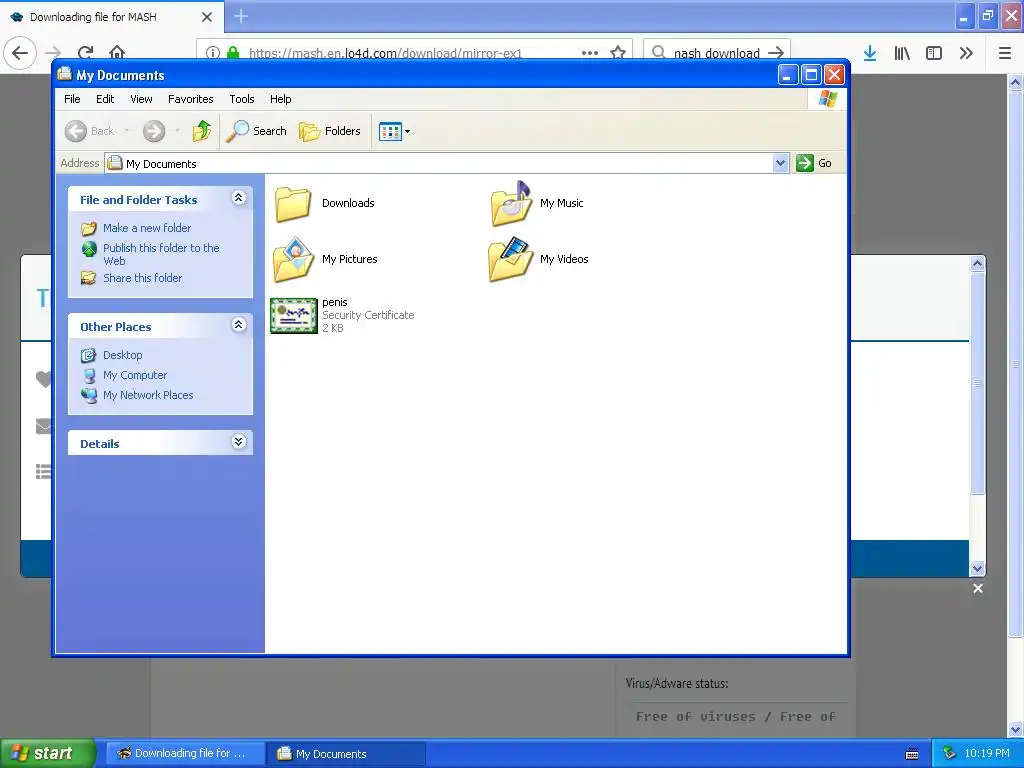This screenshot has height=768, width=1024.
Task: Switch to Downloading file taskbar button
Action: click(x=185, y=754)
